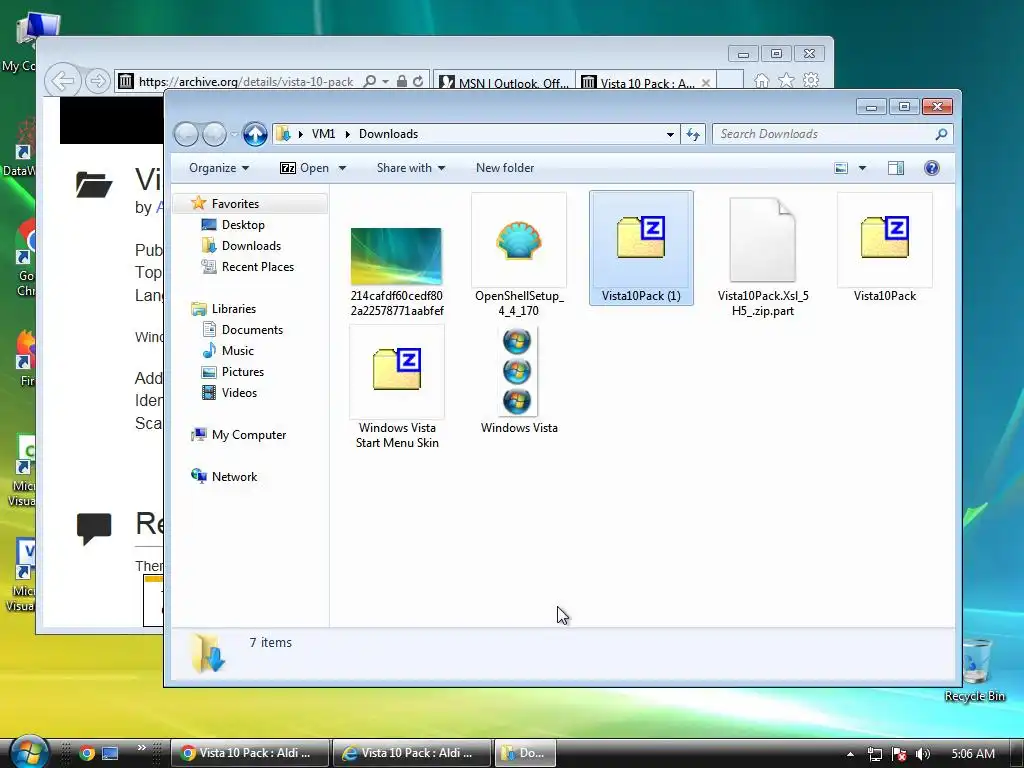This screenshot has width=1024, height=768.
Task: Expand the address bar history dropdown
Action: click(x=670, y=135)
